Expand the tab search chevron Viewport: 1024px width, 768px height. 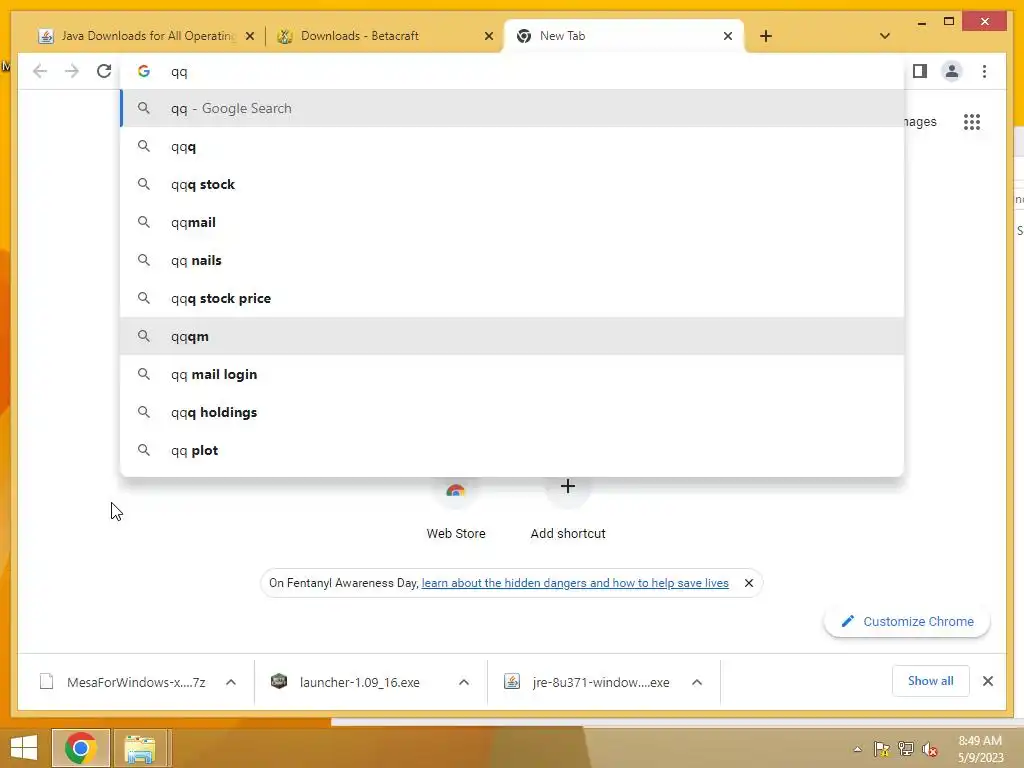(884, 36)
